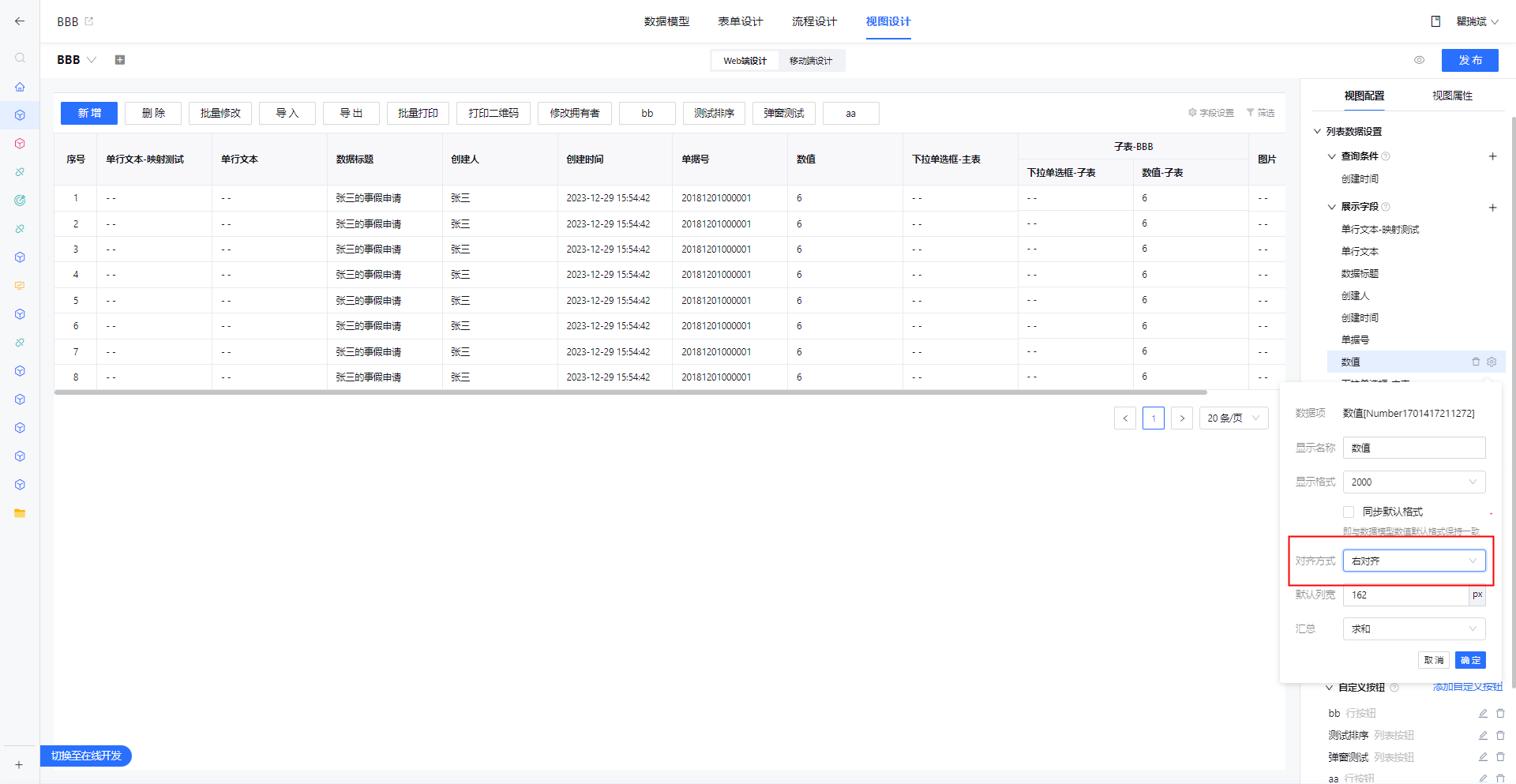Image resolution: width=1516 pixels, height=784 pixels.
Task: Check the 同步默认格式 checkbox
Action: (x=1349, y=512)
